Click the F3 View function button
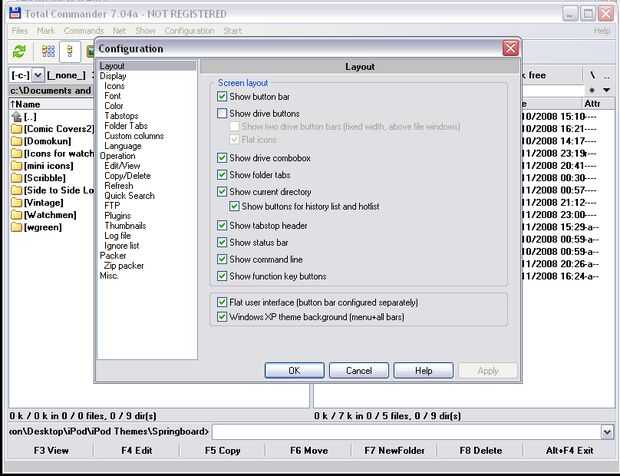The image size is (620, 476). [51, 450]
